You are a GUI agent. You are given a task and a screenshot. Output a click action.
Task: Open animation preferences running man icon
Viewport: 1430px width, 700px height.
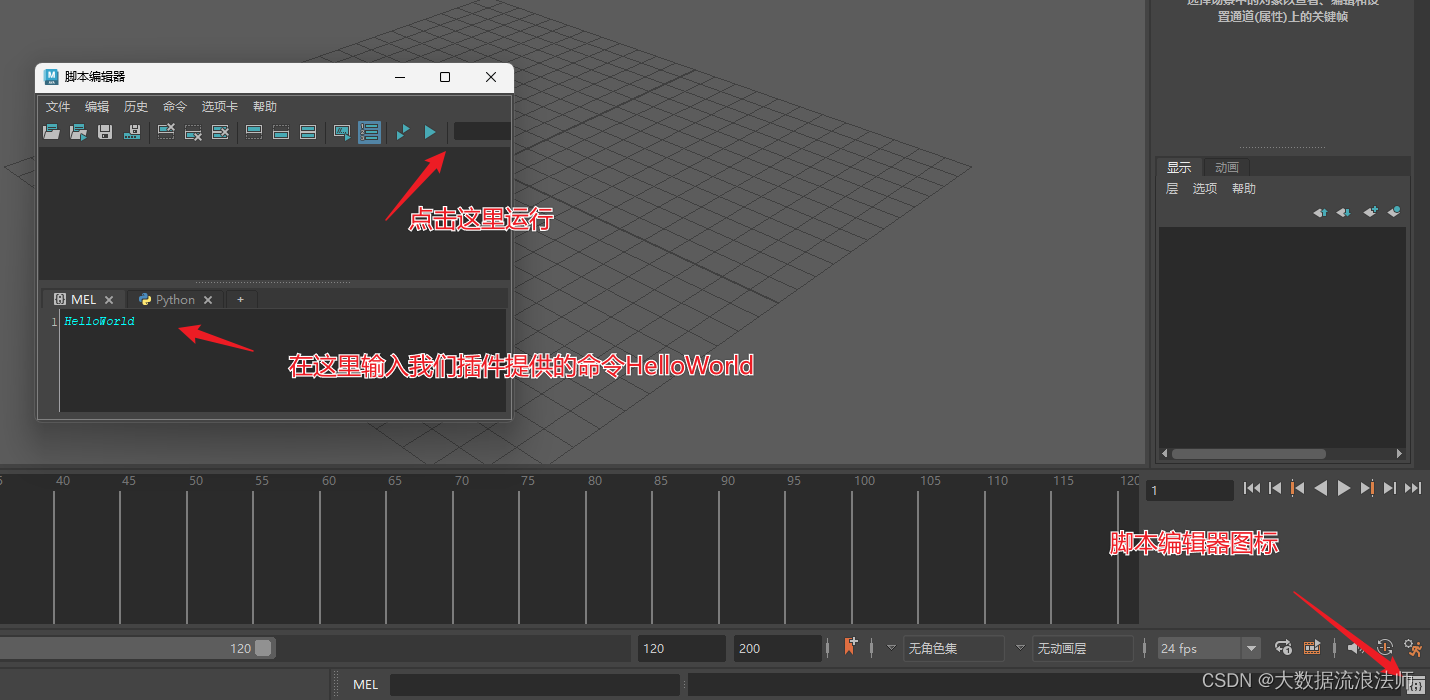(1413, 648)
